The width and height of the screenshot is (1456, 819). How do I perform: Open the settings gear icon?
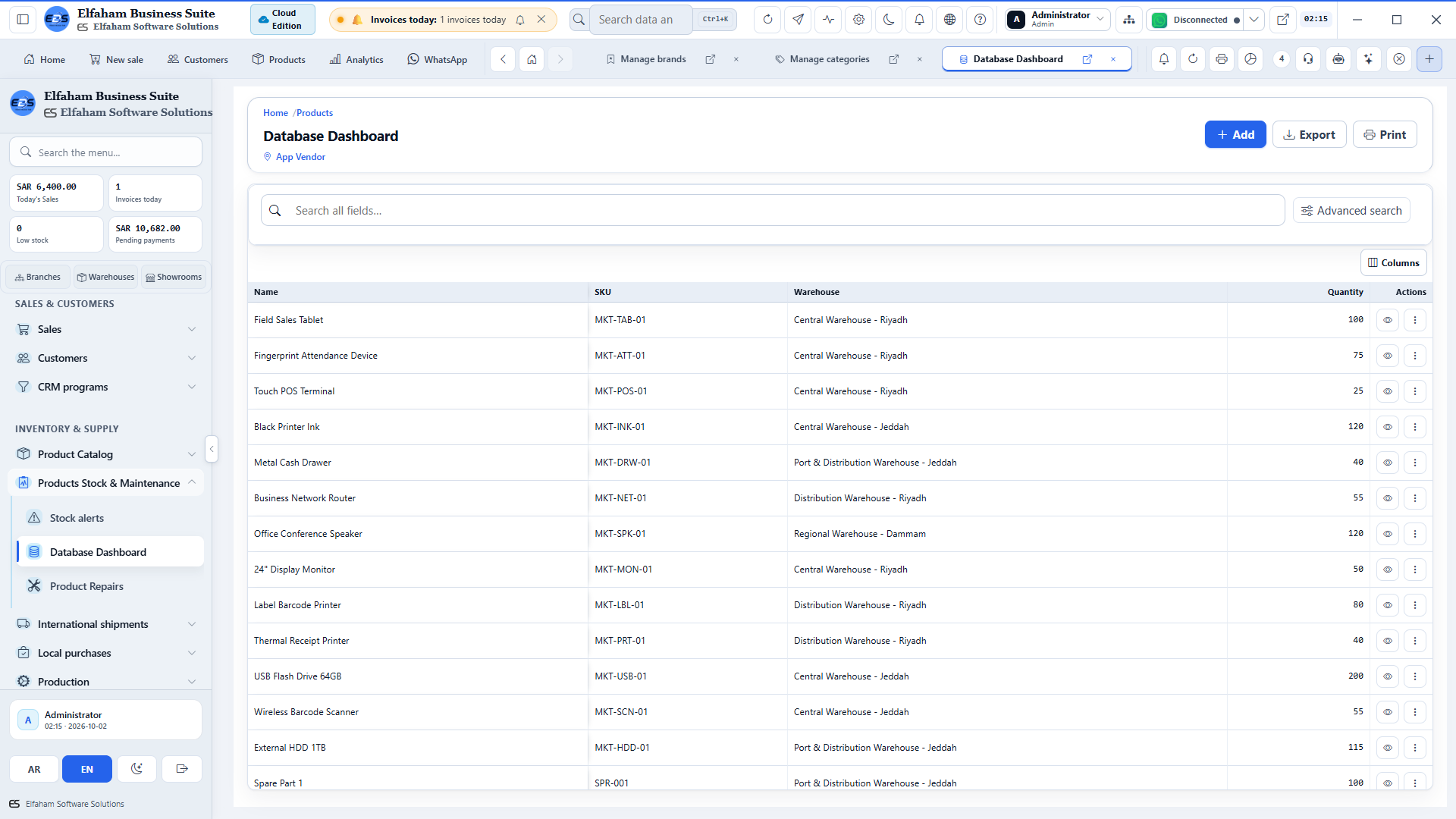click(858, 20)
